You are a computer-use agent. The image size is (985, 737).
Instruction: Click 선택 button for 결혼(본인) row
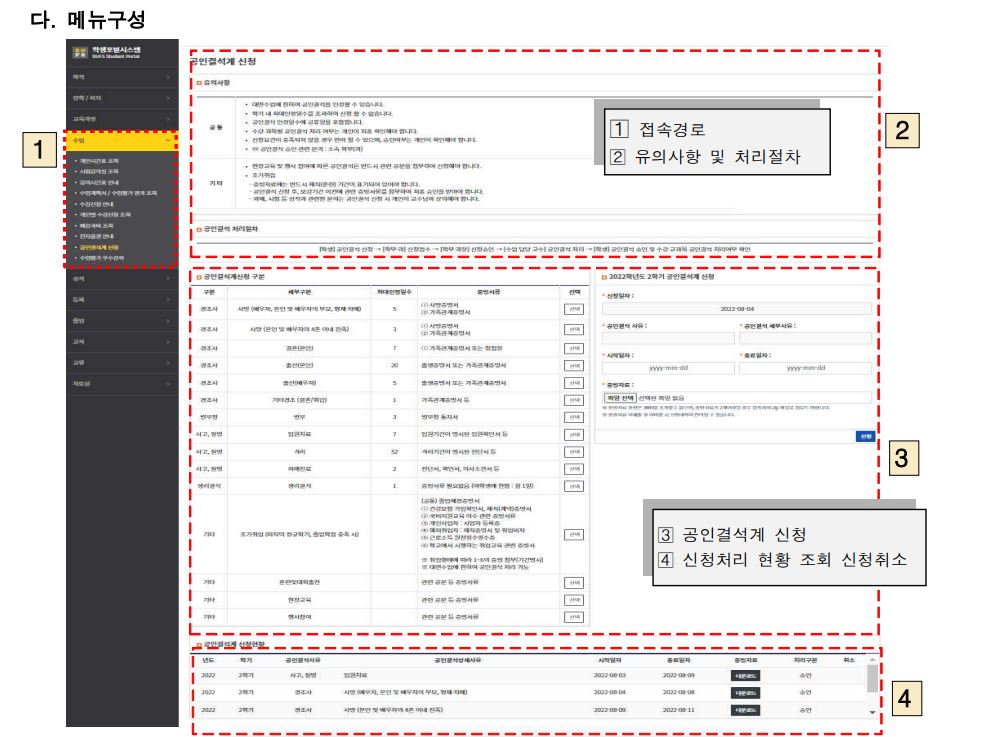(573, 348)
